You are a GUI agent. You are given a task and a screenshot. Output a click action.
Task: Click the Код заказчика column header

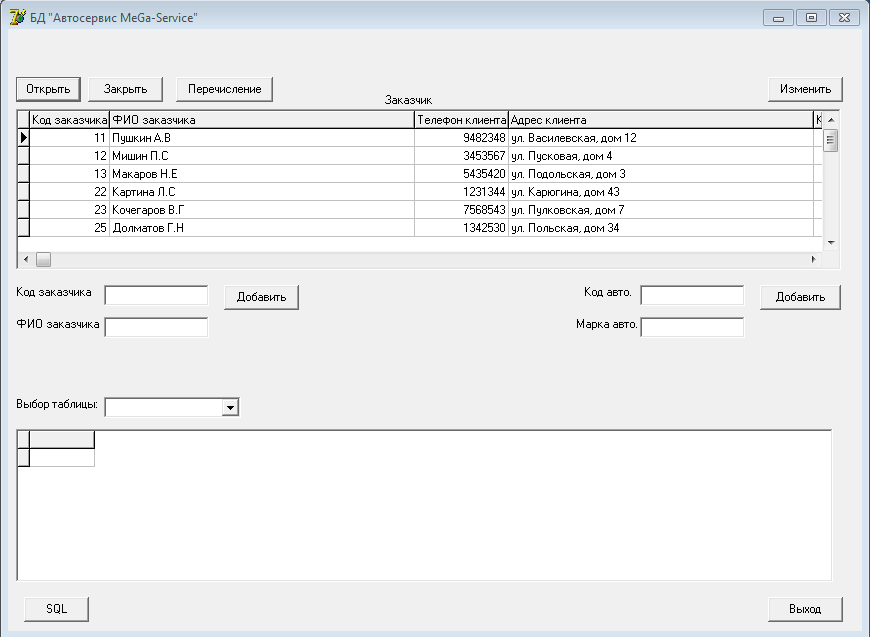(x=69, y=120)
